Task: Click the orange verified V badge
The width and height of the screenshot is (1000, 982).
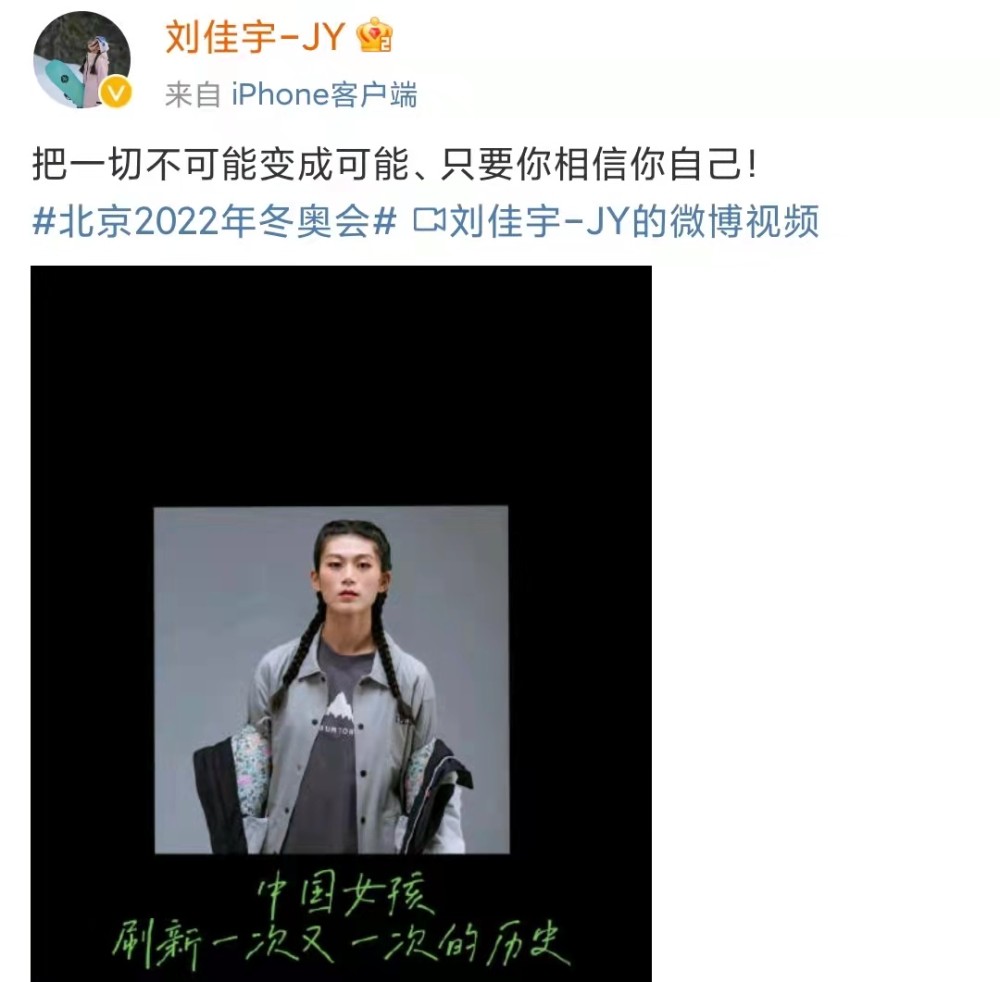Action: click(115, 94)
